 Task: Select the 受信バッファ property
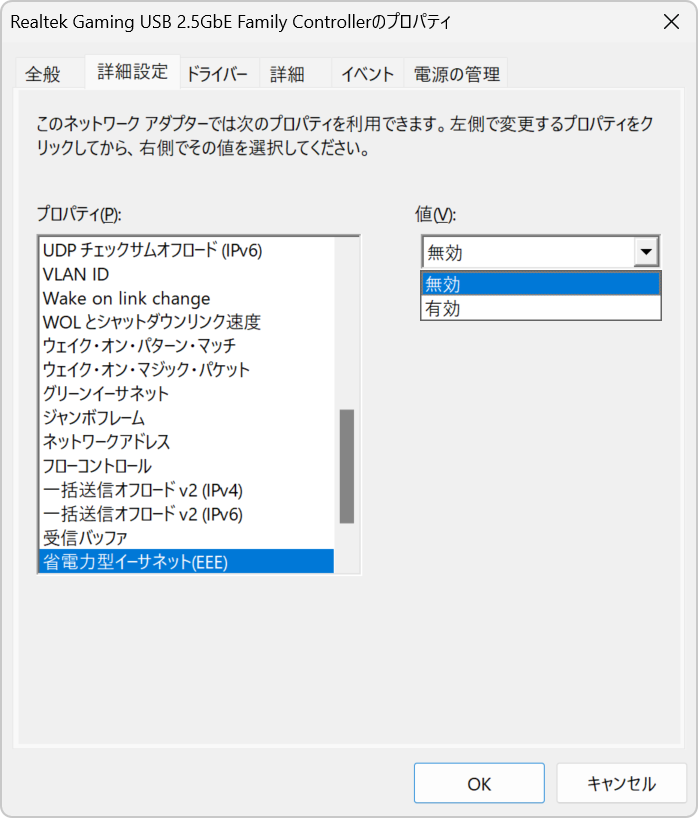tap(85, 538)
